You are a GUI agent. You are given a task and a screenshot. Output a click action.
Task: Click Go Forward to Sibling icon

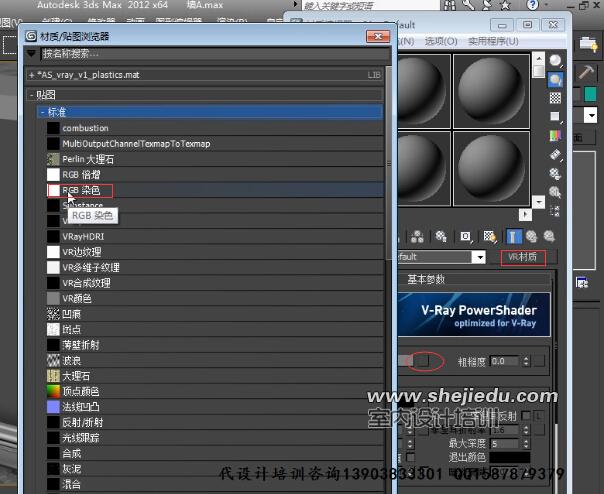[x=549, y=236]
